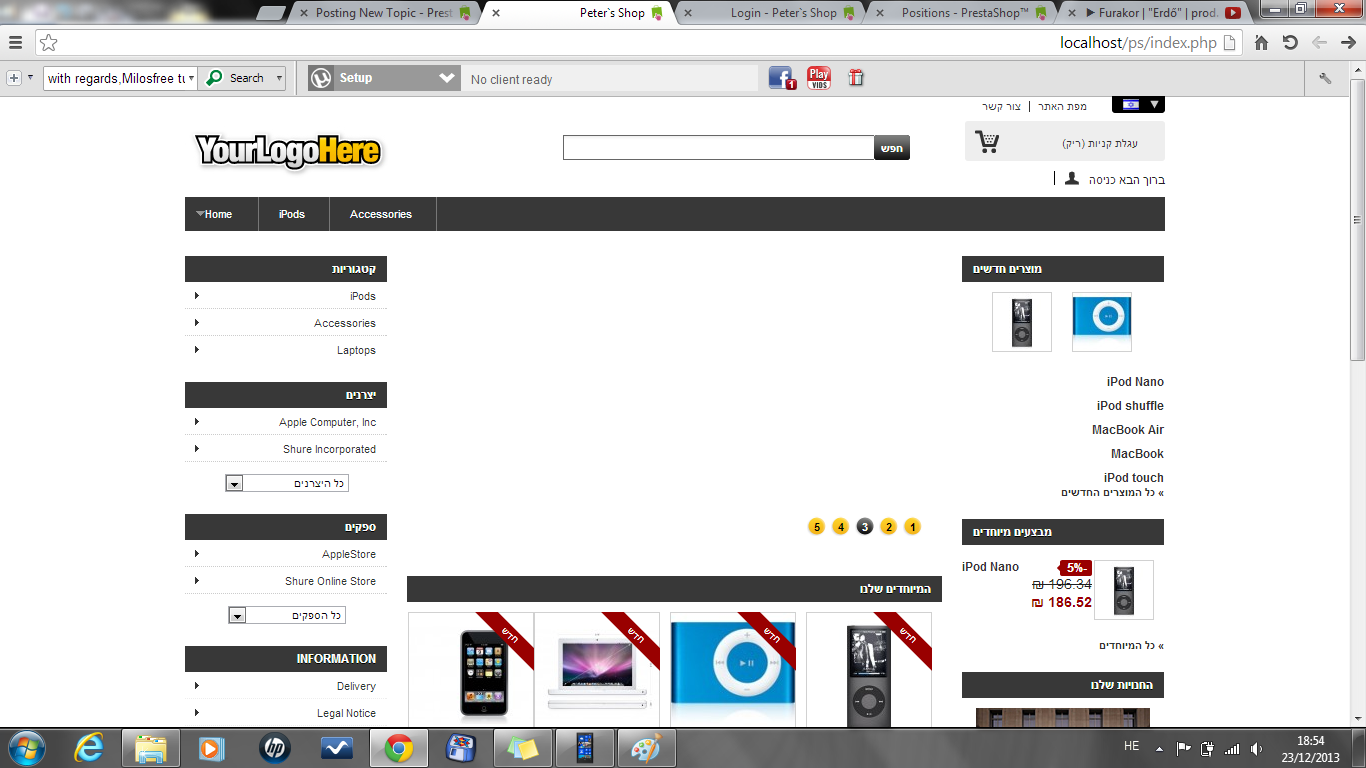
Task: Open Paint palette icon in the taskbar
Action: 647,747
